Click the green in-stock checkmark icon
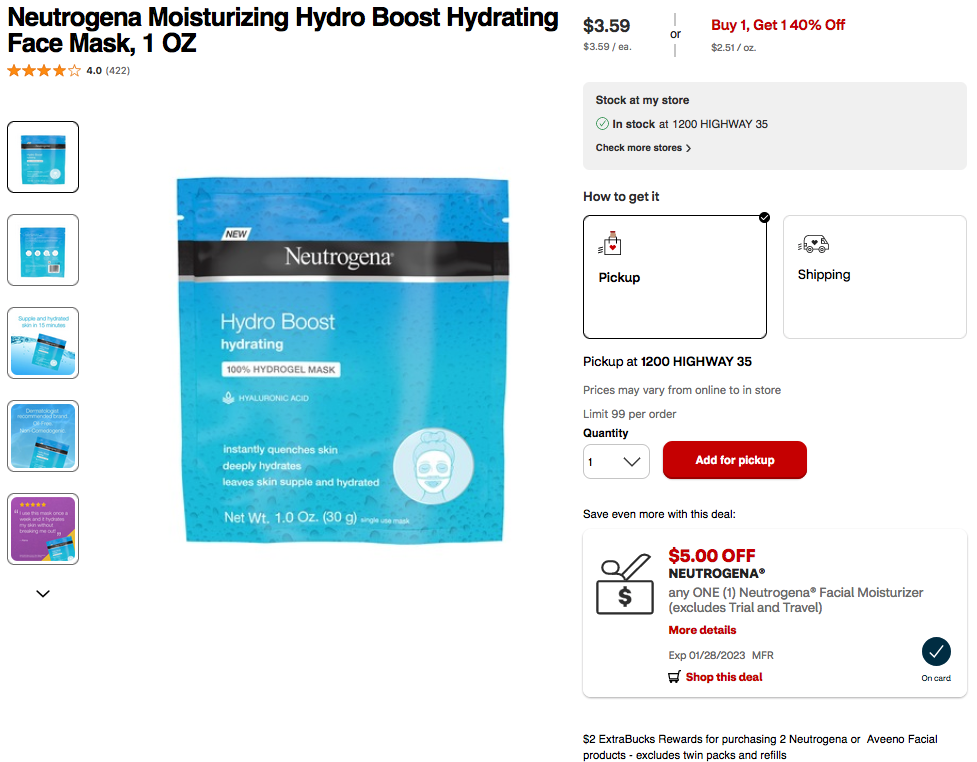 pyautogui.click(x=602, y=124)
